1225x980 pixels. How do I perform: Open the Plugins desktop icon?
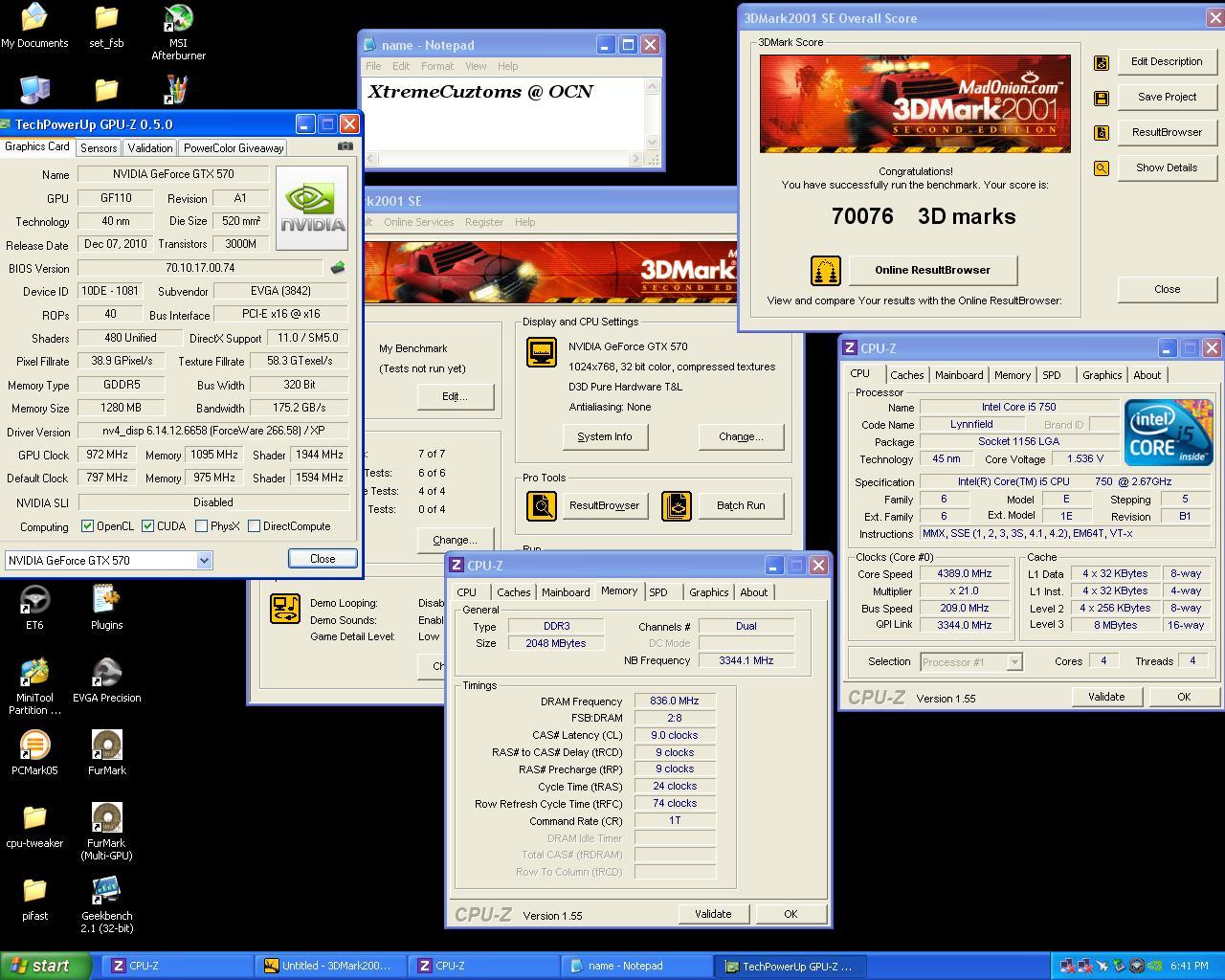coord(106,608)
